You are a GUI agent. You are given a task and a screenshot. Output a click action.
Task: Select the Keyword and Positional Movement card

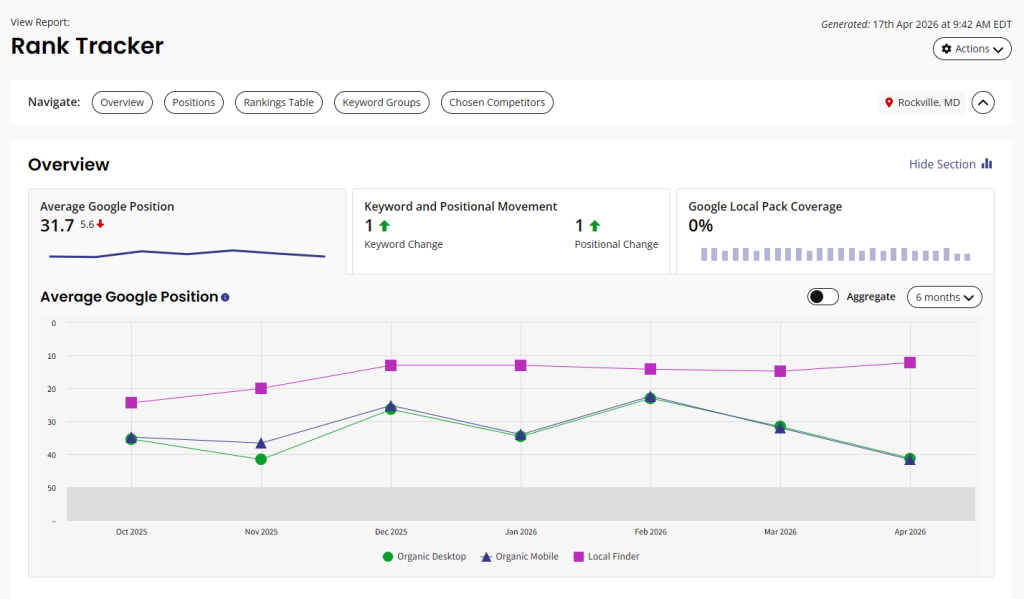click(x=511, y=231)
